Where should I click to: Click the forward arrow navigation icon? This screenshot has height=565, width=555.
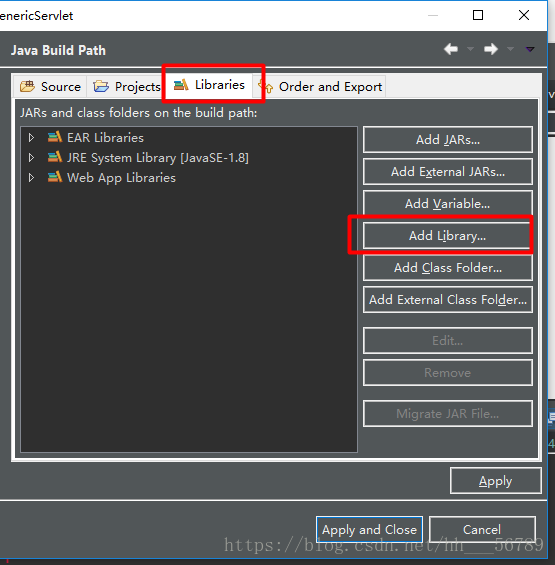click(491, 49)
